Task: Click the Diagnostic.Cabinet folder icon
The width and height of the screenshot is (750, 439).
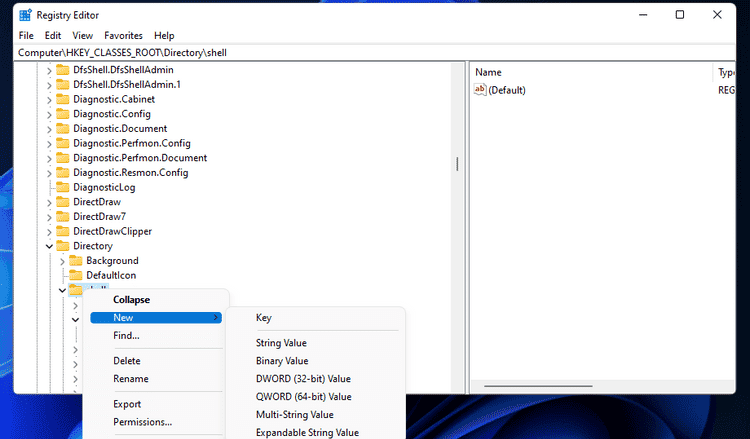Action: 63,99
